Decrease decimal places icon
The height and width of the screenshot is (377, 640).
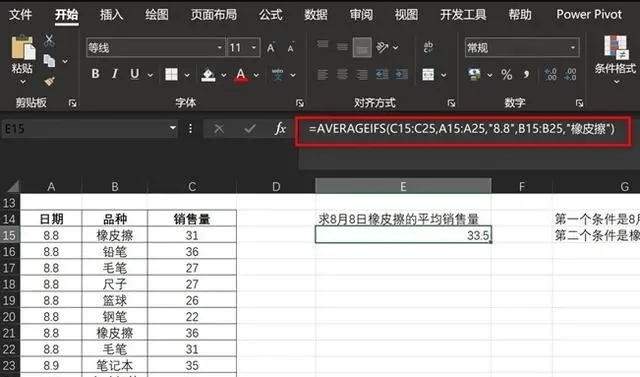coord(570,74)
